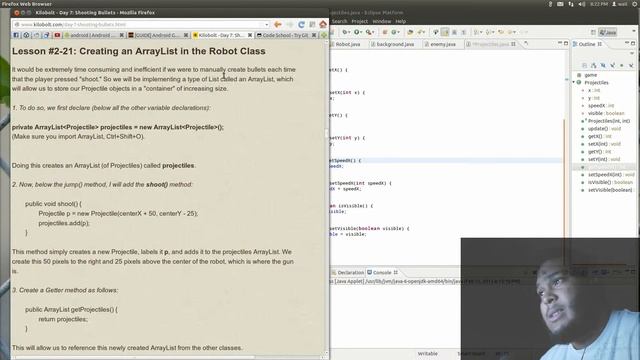Collapse the Projectiles class node in Outline

coord(574,82)
